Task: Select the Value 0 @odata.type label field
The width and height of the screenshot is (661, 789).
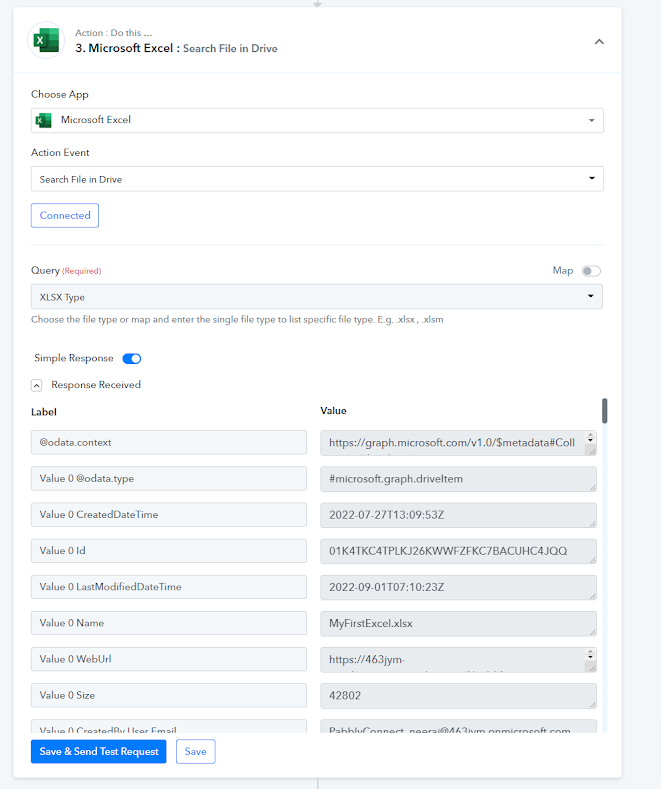Action: (169, 479)
